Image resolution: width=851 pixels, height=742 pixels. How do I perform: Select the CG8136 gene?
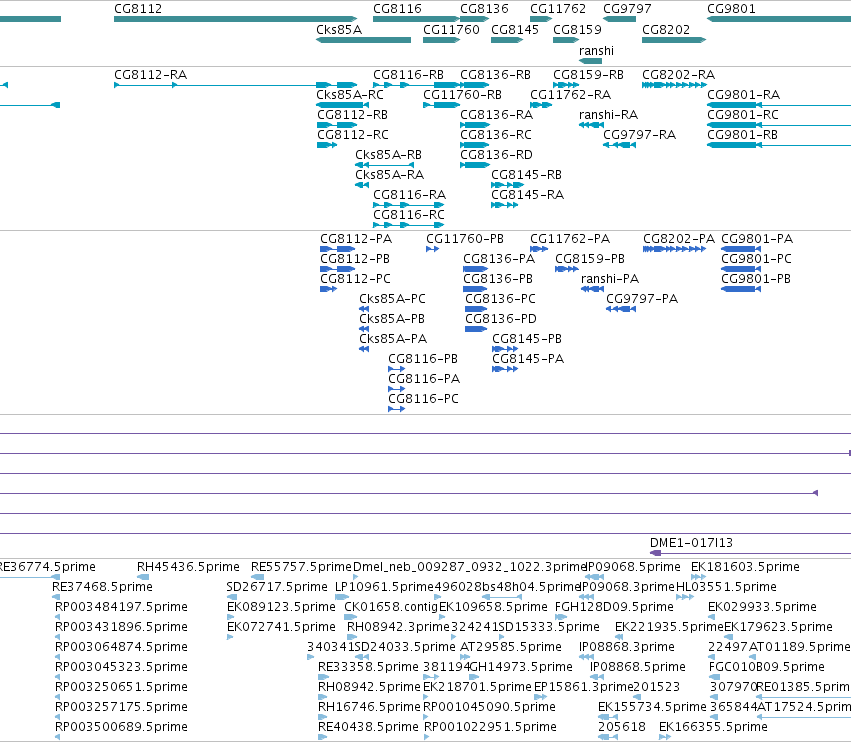click(474, 19)
